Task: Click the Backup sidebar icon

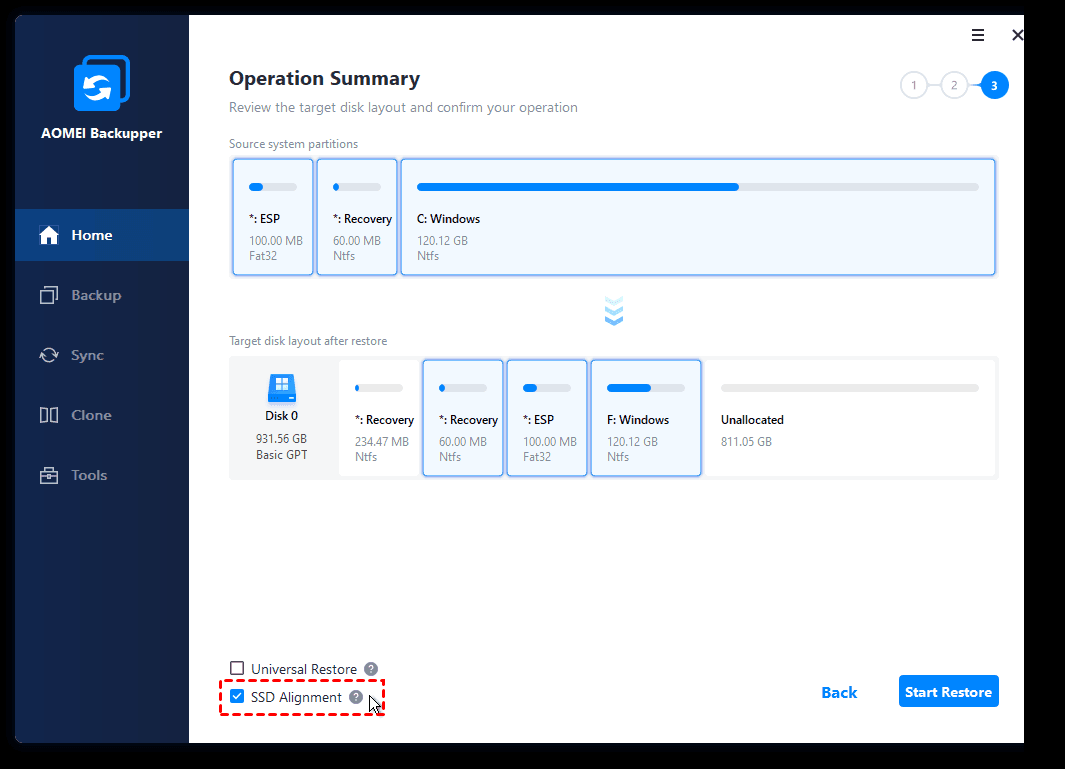Action: pos(49,295)
